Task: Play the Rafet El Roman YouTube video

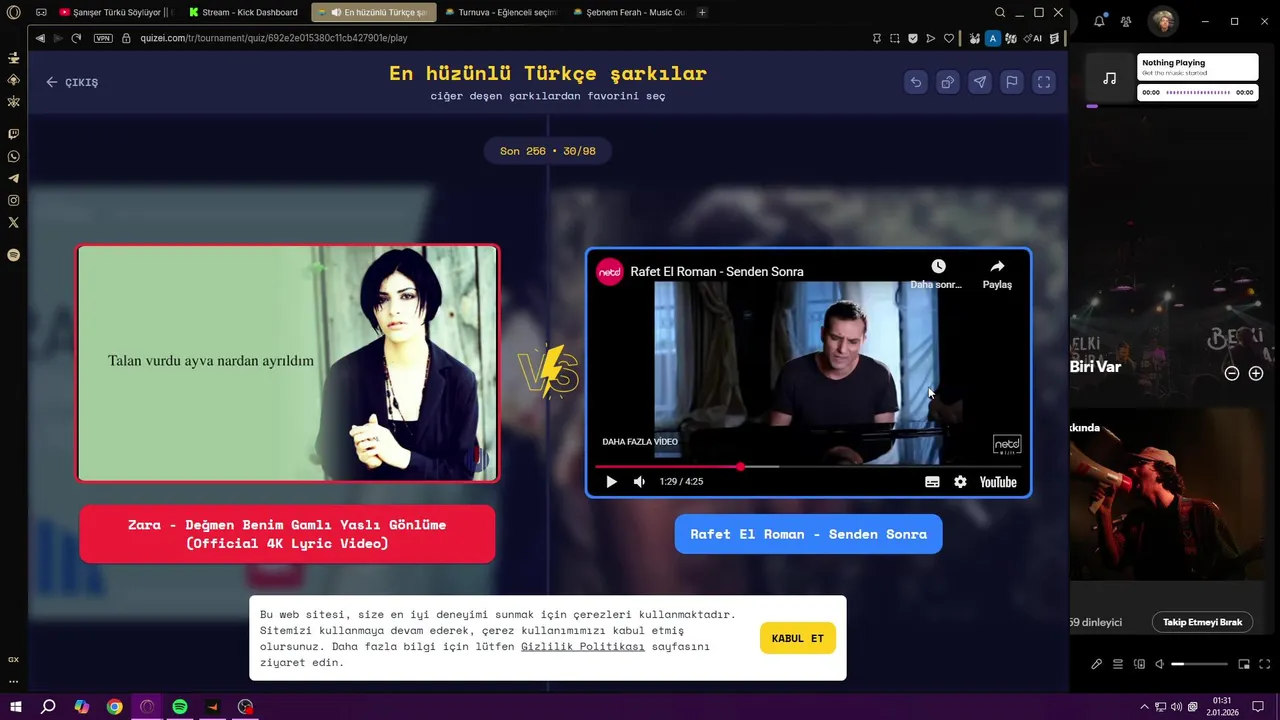Action: pos(611,482)
